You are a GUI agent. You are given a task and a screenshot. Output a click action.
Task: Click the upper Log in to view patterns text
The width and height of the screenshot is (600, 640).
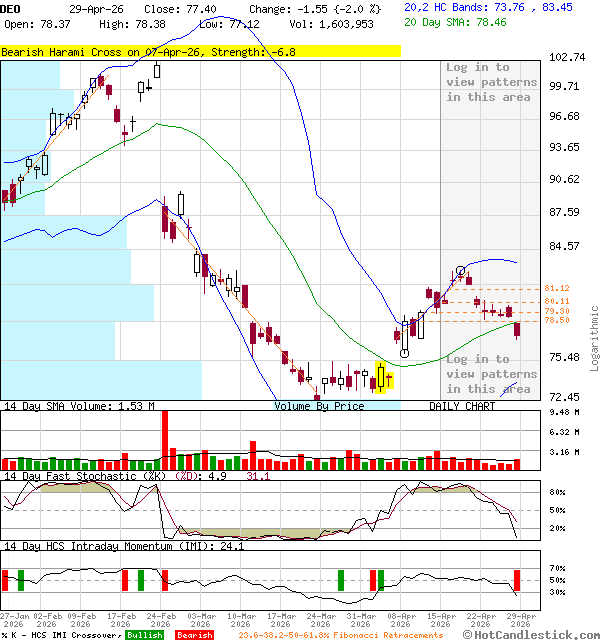coord(491,82)
